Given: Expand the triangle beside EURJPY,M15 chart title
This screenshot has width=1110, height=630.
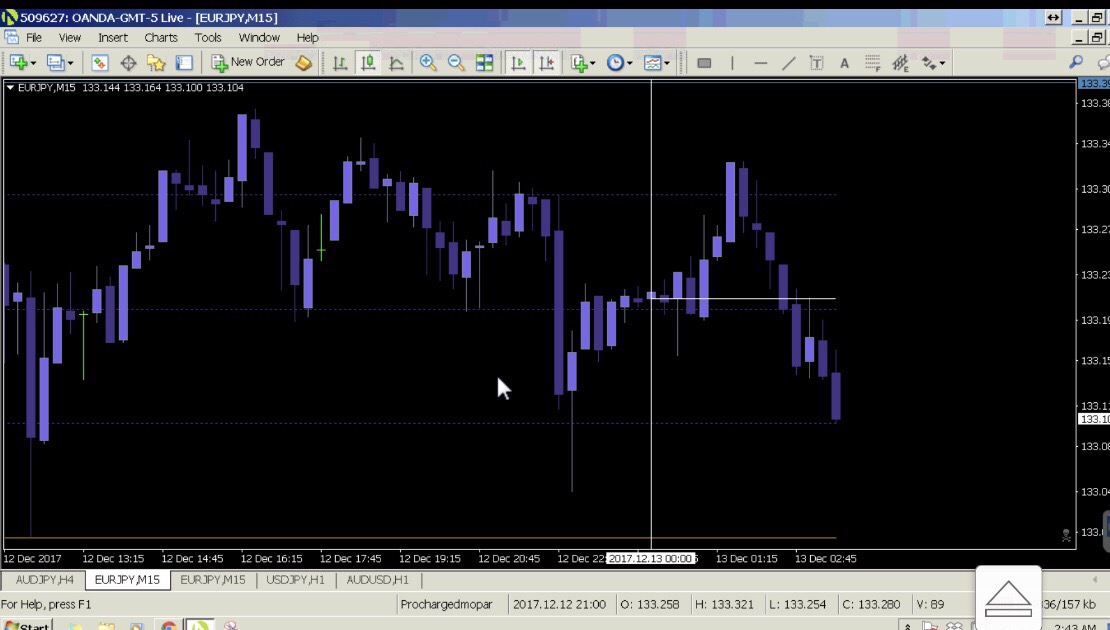Looking at the screenshot, I should click(10, 88).
